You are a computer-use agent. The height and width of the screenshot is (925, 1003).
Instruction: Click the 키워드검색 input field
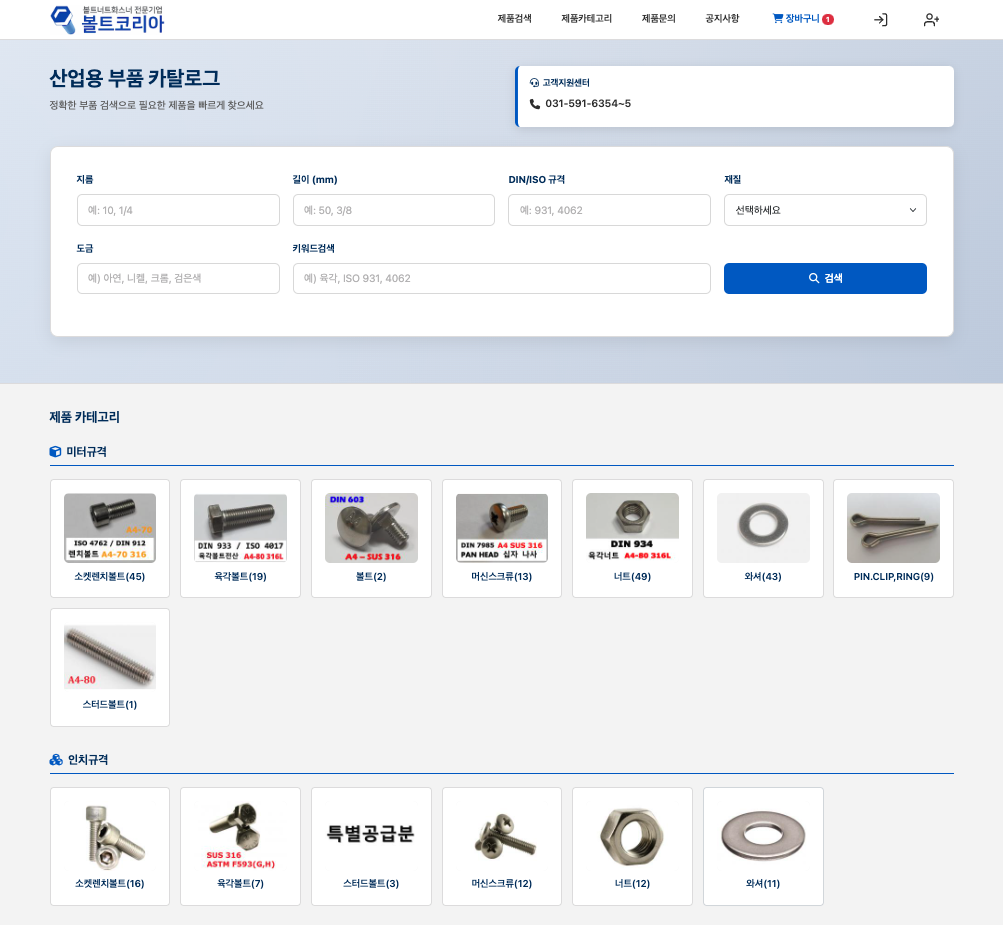502,278
